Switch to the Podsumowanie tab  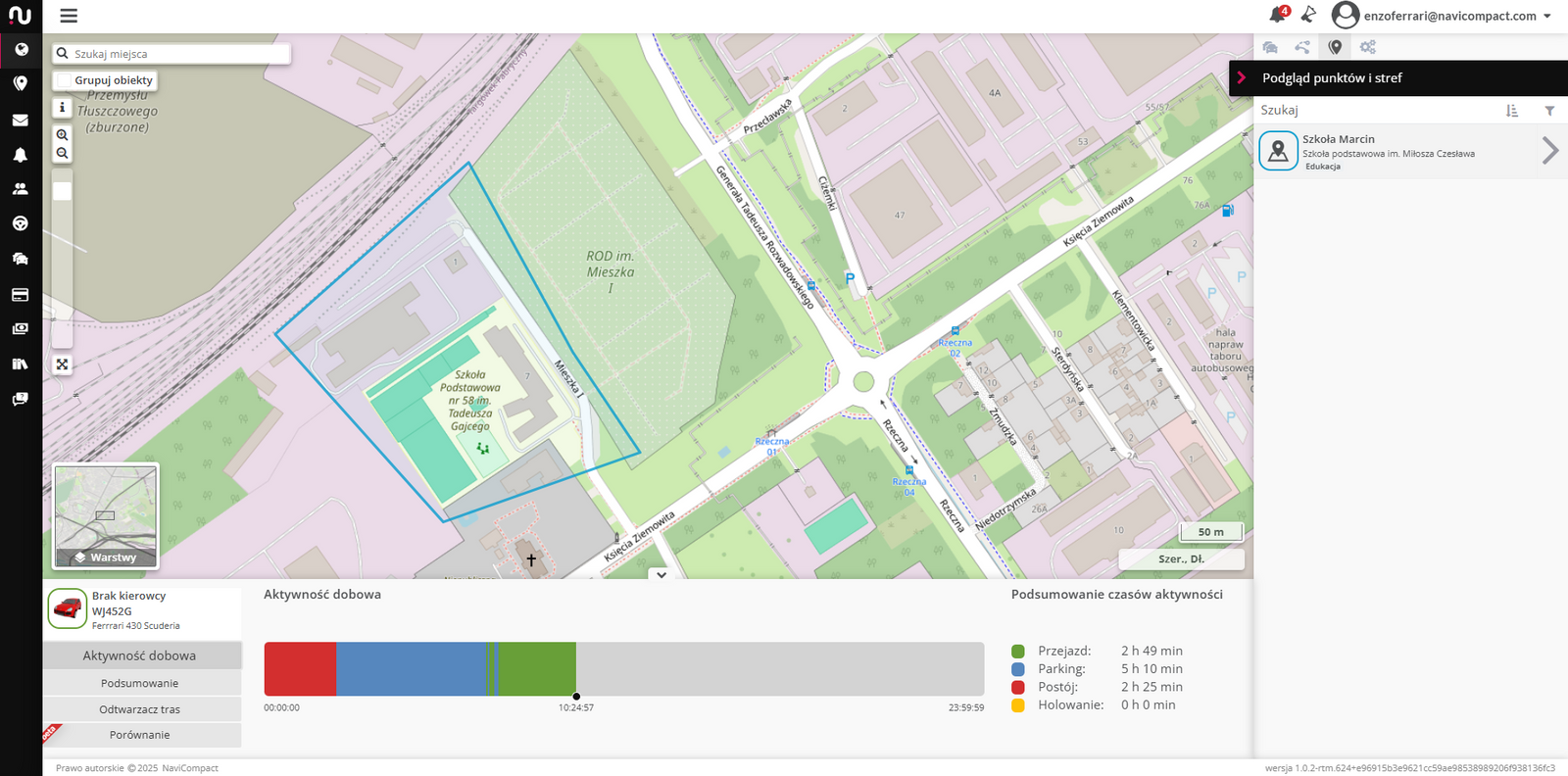tap(140, 683)
